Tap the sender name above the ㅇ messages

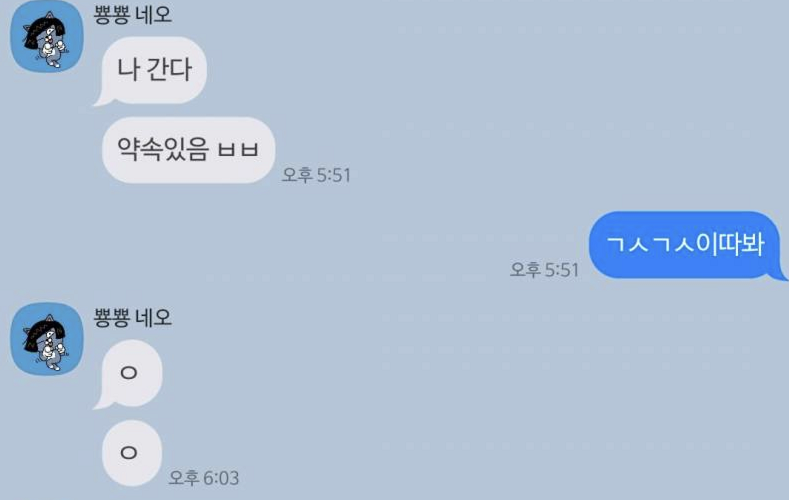click(x=133, y=317)
